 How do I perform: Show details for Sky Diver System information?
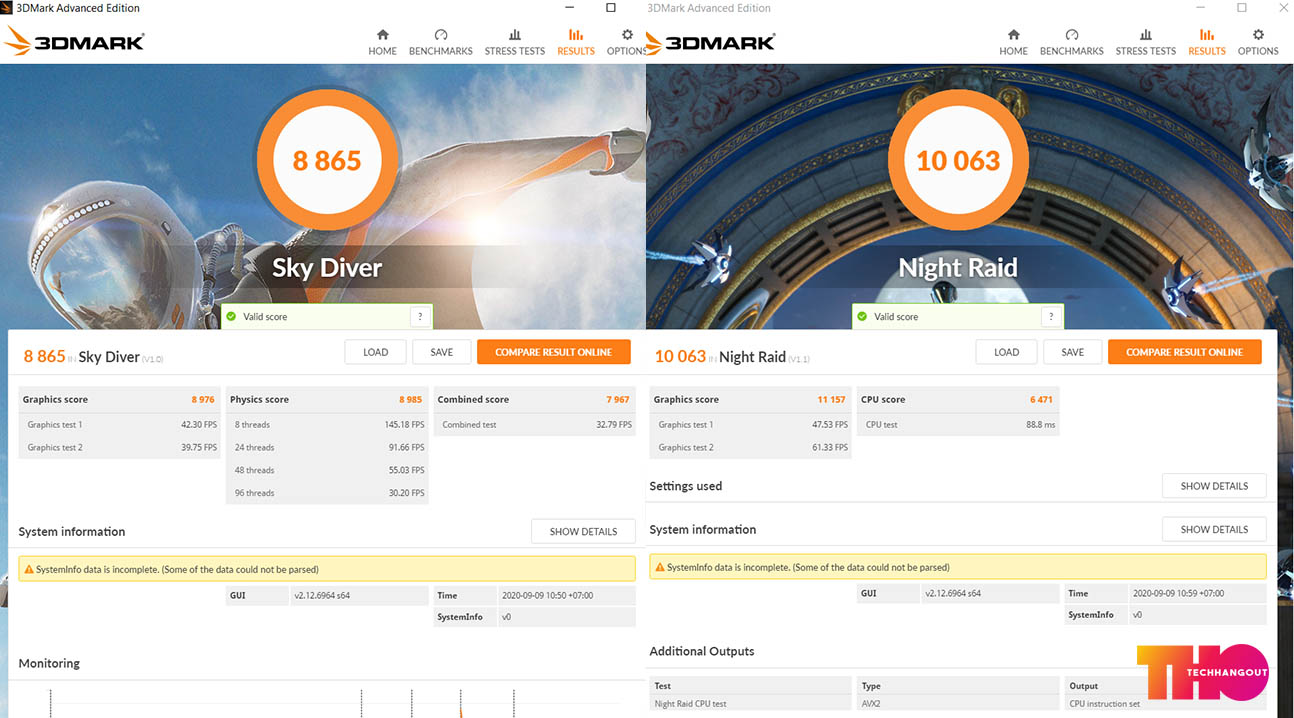click(584, 531)
